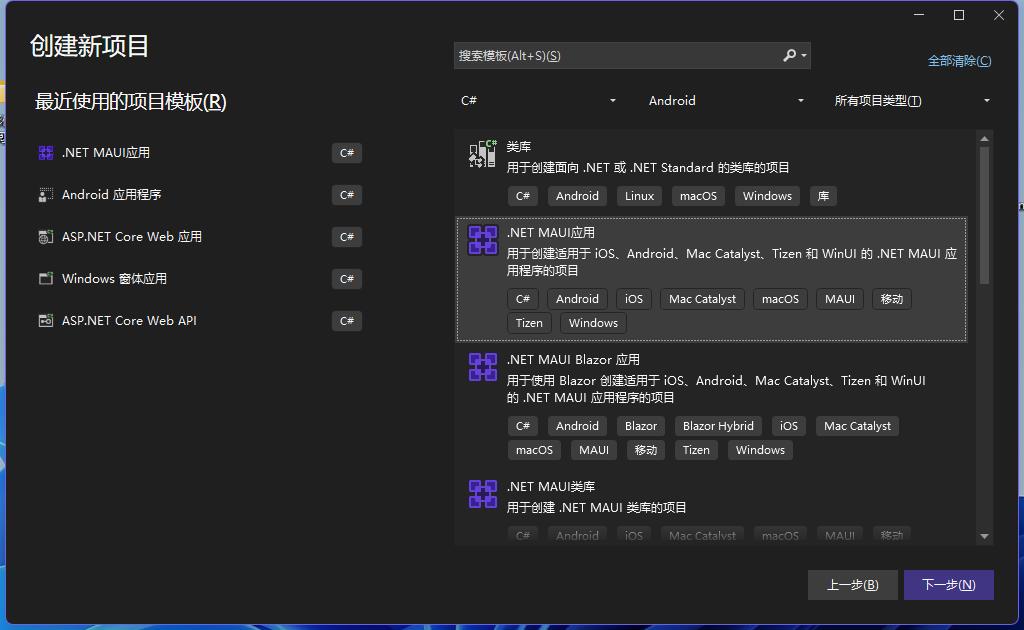The image size is (1024, 630).
Task: Click the 库 tag under 类库 template
Action: tap(824, 196)
